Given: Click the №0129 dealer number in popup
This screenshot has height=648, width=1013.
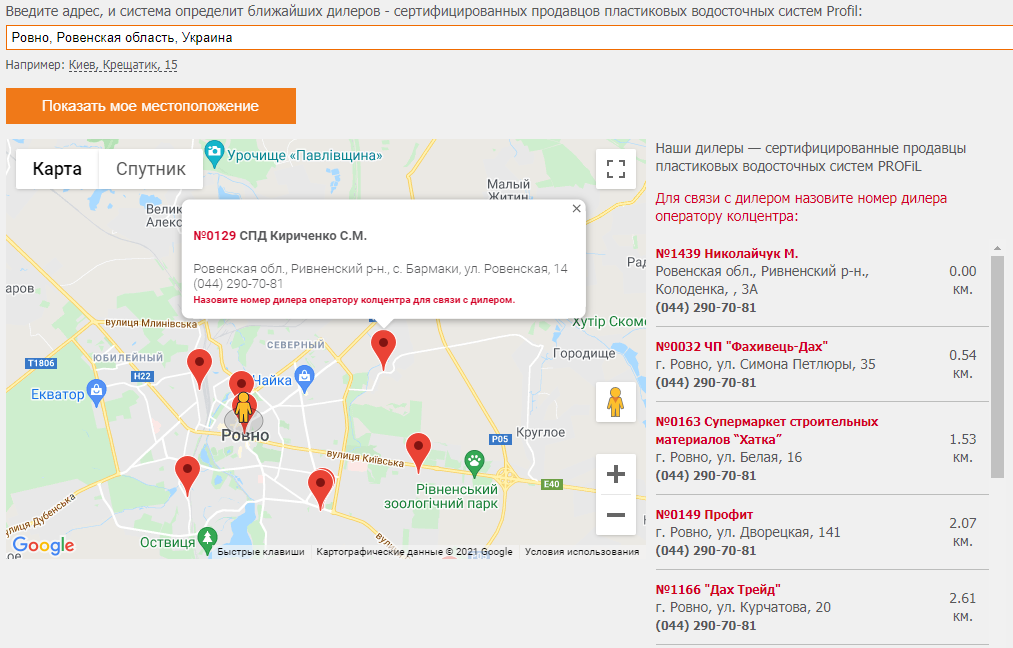Looking at the screenshot, I should [214, 236].
